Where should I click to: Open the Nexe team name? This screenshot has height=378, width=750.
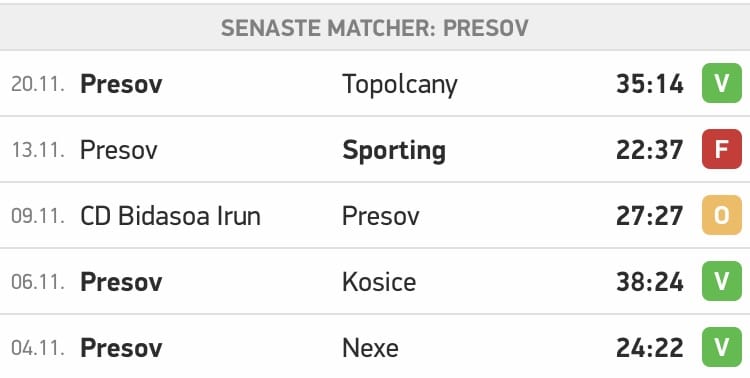(x=370, y=348)
